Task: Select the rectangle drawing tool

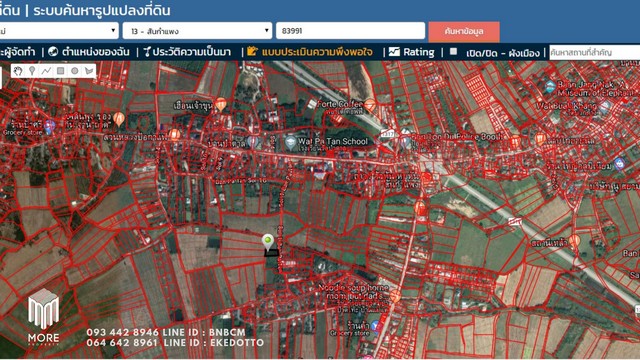Action: pyautogui.click(x=60, y=71)
